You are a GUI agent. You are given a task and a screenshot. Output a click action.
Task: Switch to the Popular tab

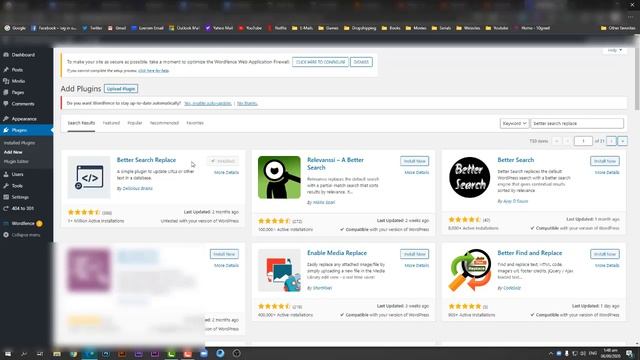tap(135, 123)
